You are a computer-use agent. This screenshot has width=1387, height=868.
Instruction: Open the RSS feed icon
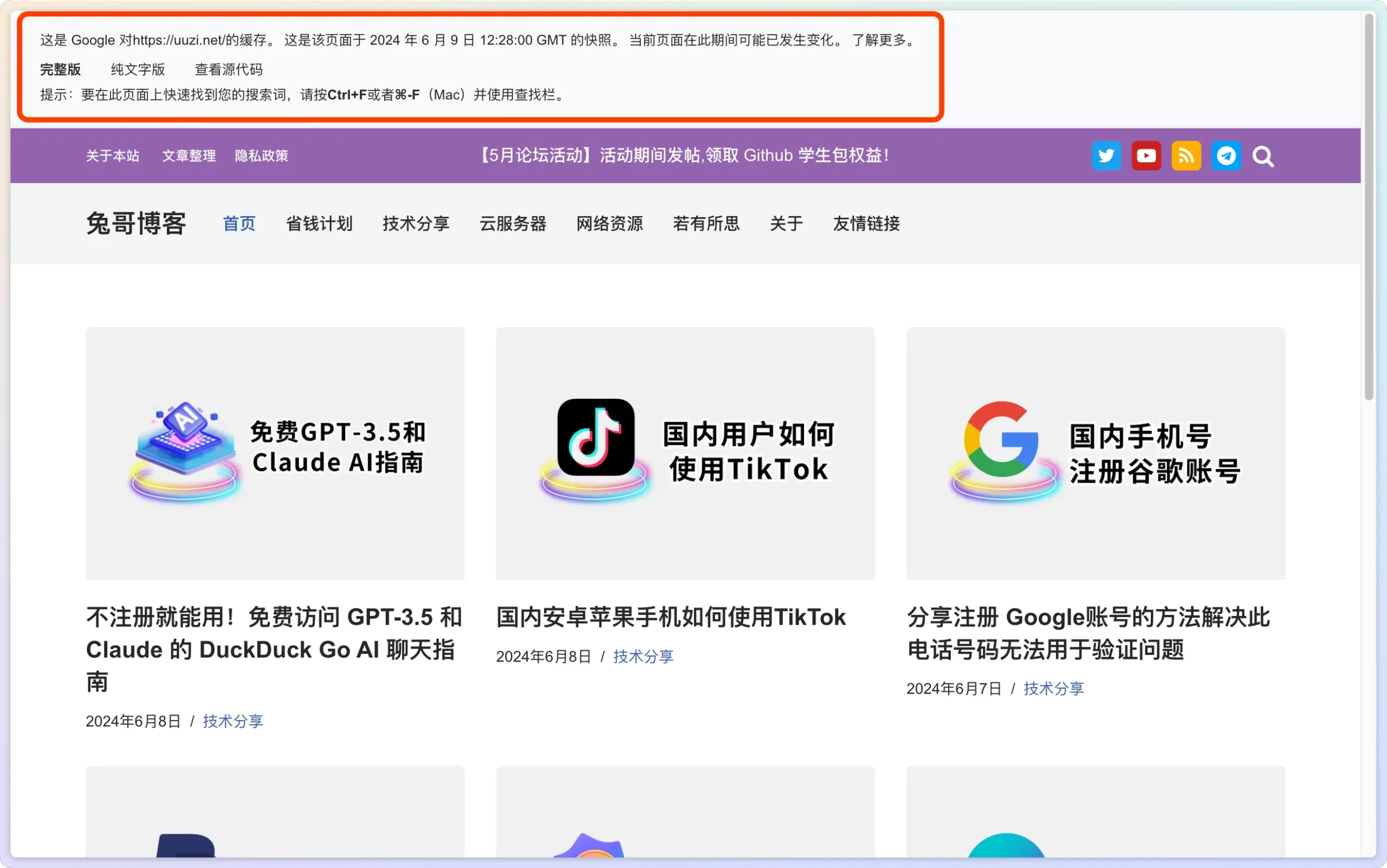pos(1186,156)
